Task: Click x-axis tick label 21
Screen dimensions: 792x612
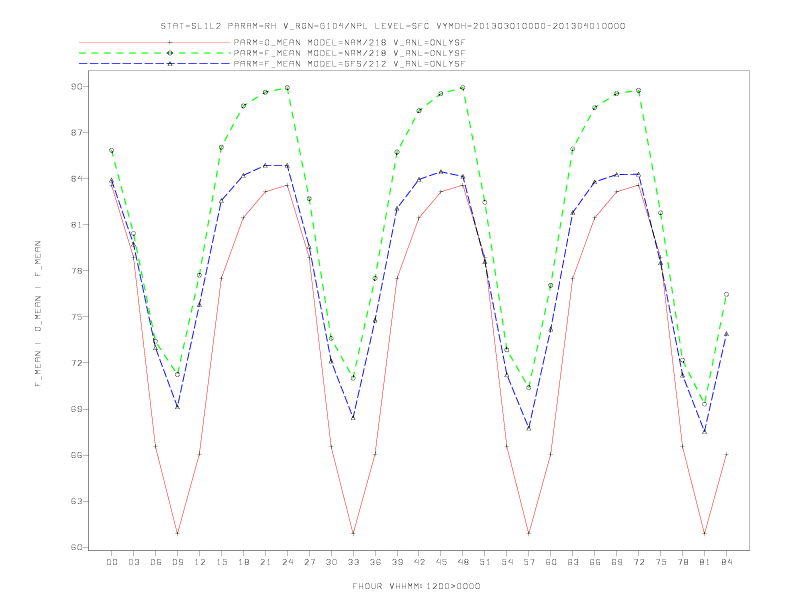Action: (265, 562)
